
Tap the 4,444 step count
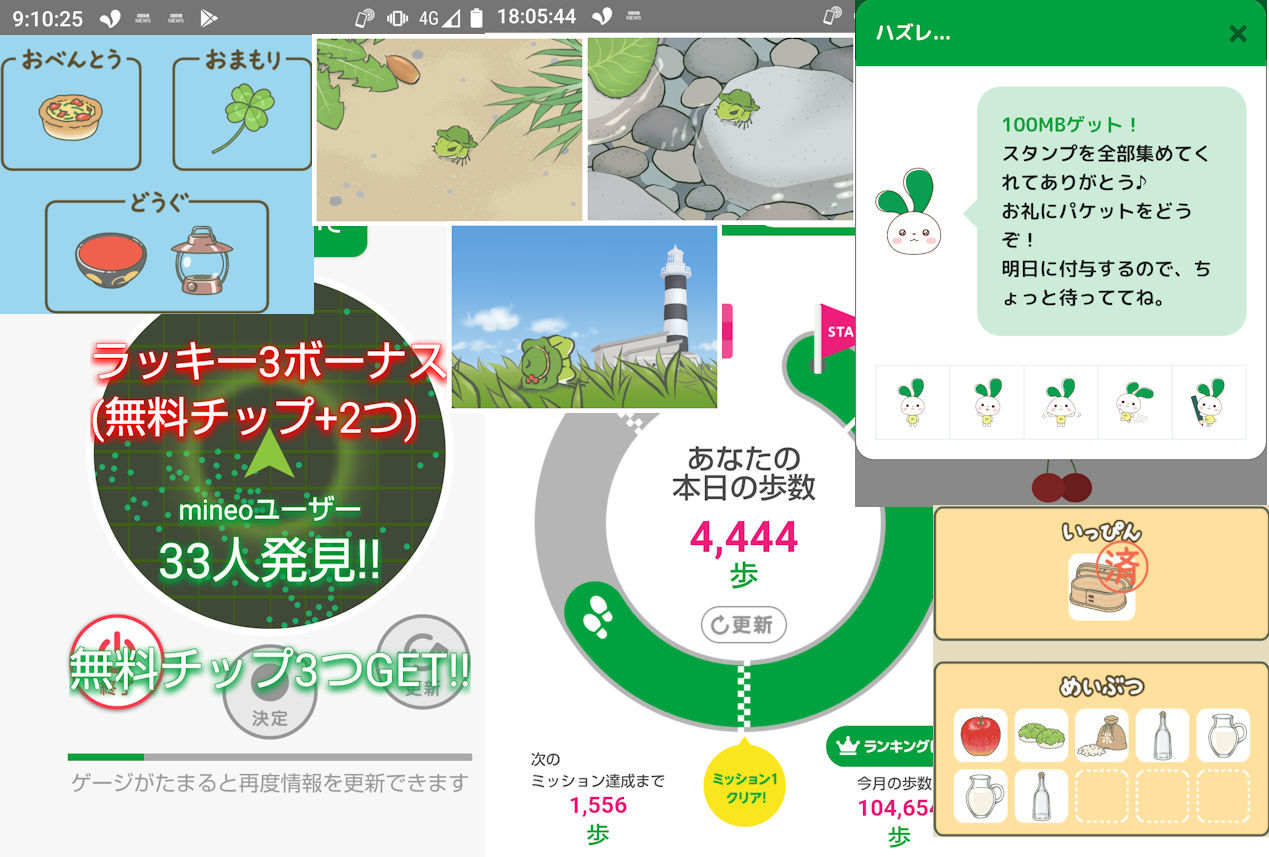[743, 538]
